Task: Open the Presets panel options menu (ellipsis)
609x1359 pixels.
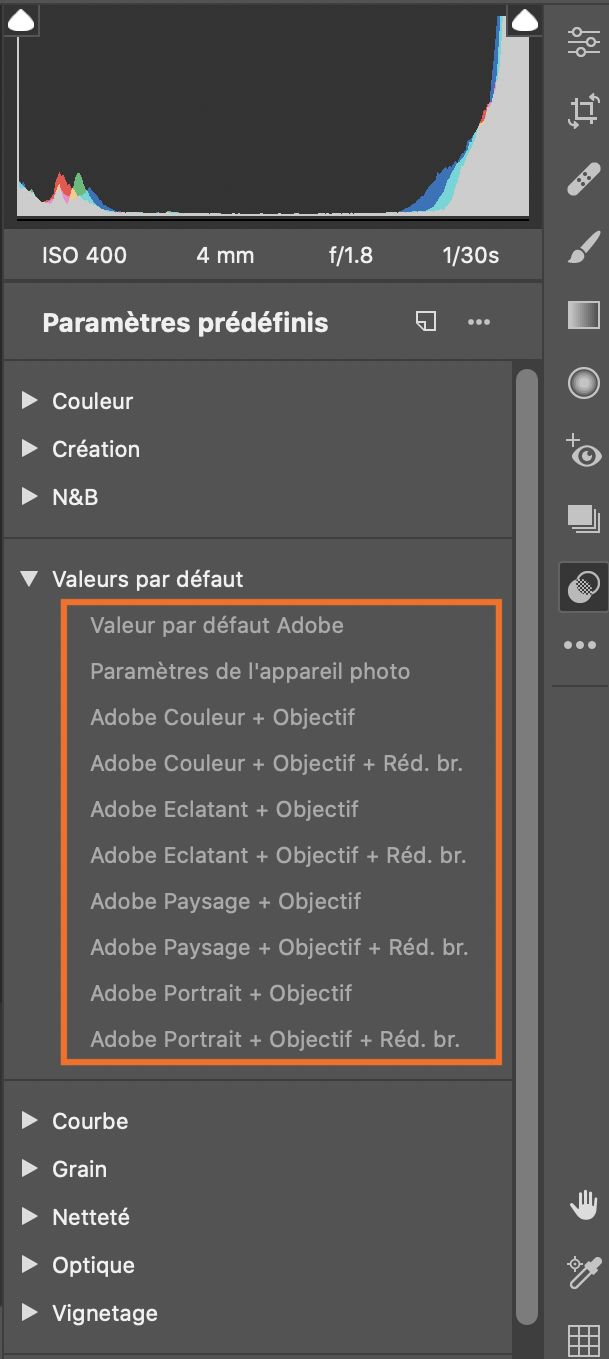Action: click(x=478, y=322)
